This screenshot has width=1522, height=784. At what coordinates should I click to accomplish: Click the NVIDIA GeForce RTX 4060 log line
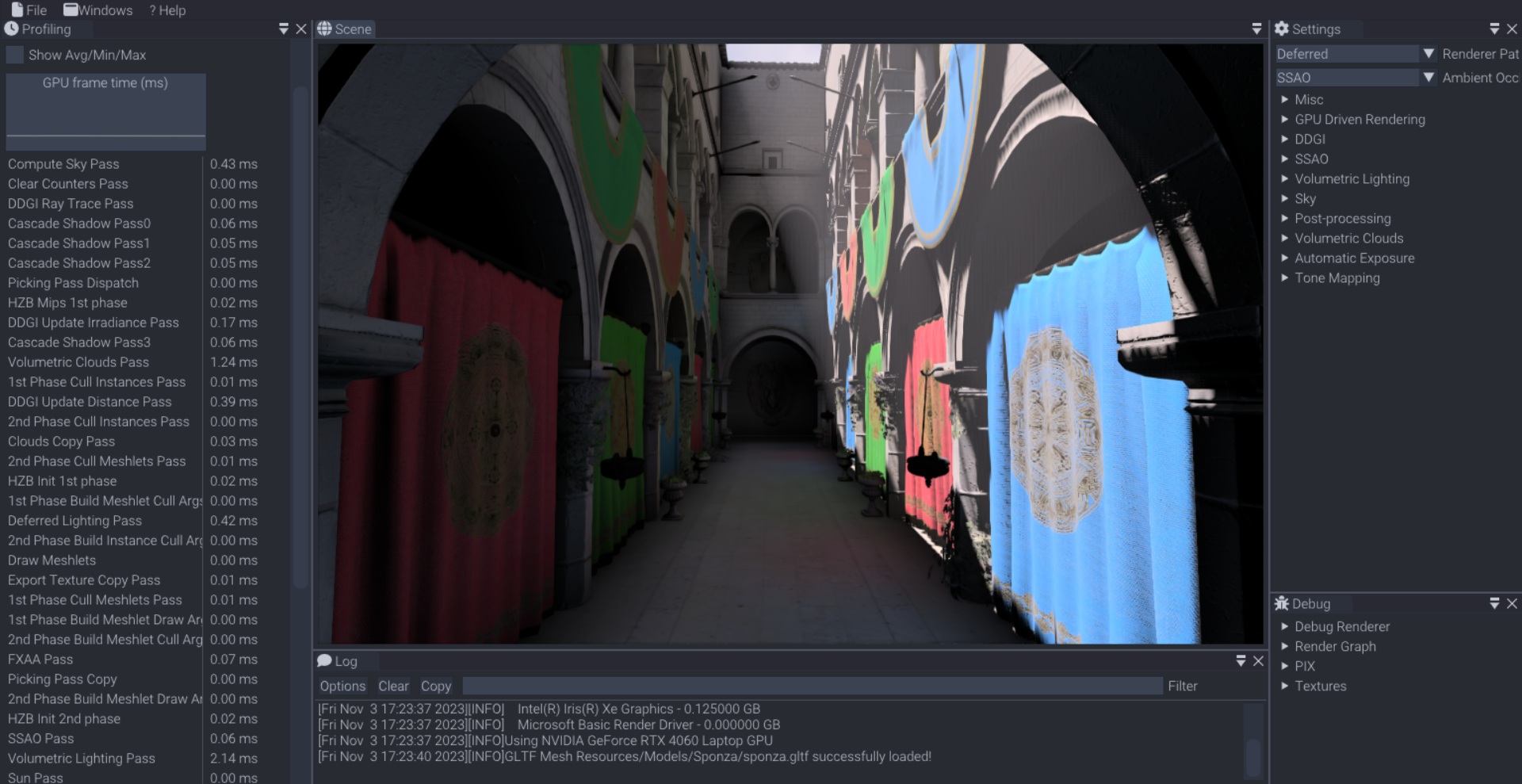(x=545, y=741)
